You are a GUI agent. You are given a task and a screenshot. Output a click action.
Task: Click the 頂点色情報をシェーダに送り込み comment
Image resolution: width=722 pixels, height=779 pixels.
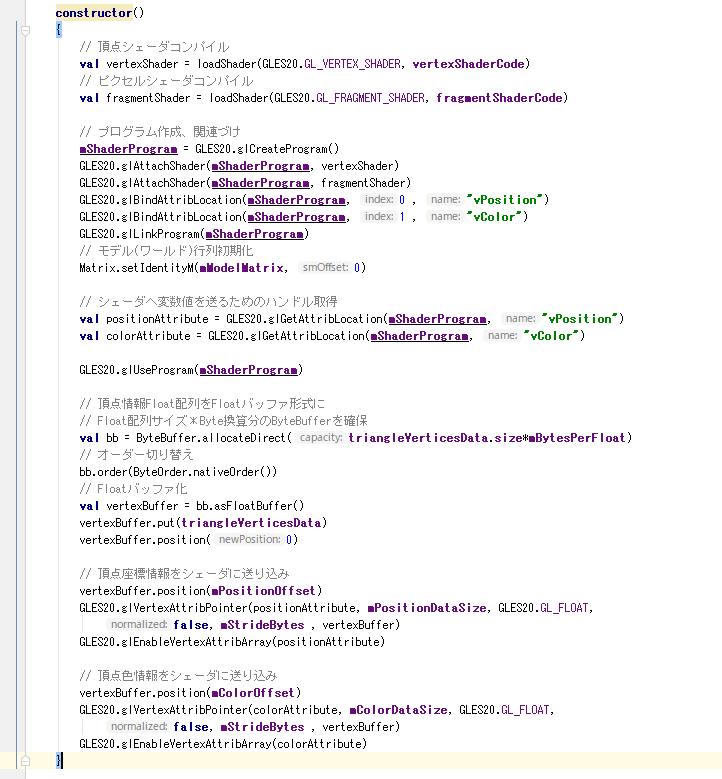[178, 676]
